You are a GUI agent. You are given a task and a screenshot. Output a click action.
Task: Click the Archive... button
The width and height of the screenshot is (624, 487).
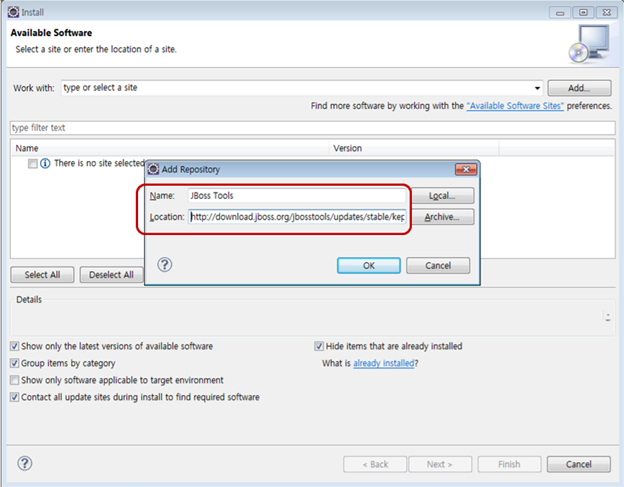coord(446,217)
